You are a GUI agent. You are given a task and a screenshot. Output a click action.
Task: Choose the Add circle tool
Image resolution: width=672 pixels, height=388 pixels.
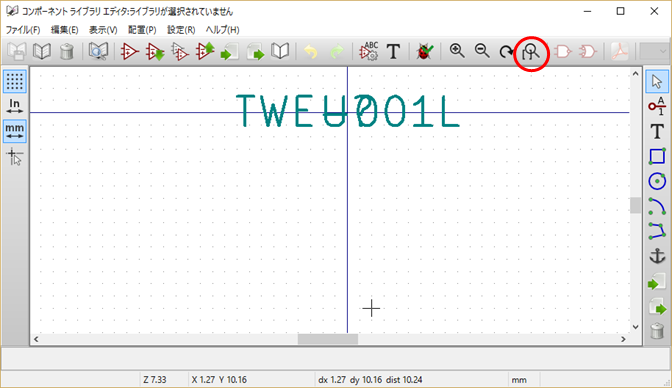click(x=657, y=181)
